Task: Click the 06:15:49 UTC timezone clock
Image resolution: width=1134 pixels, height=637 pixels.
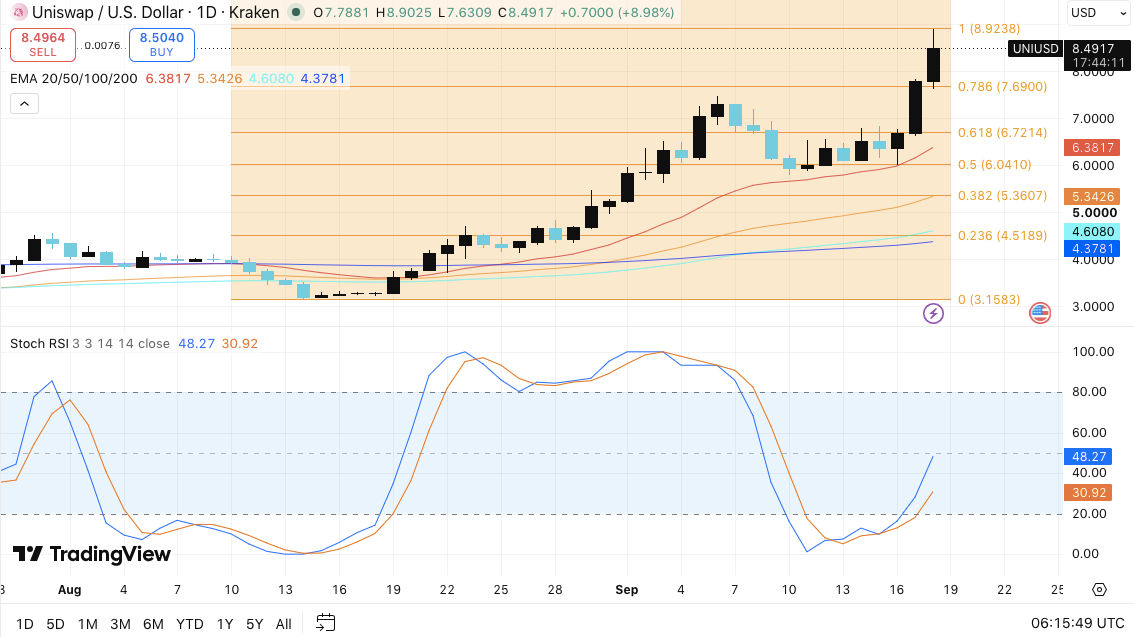Action: pos(1078,623)
